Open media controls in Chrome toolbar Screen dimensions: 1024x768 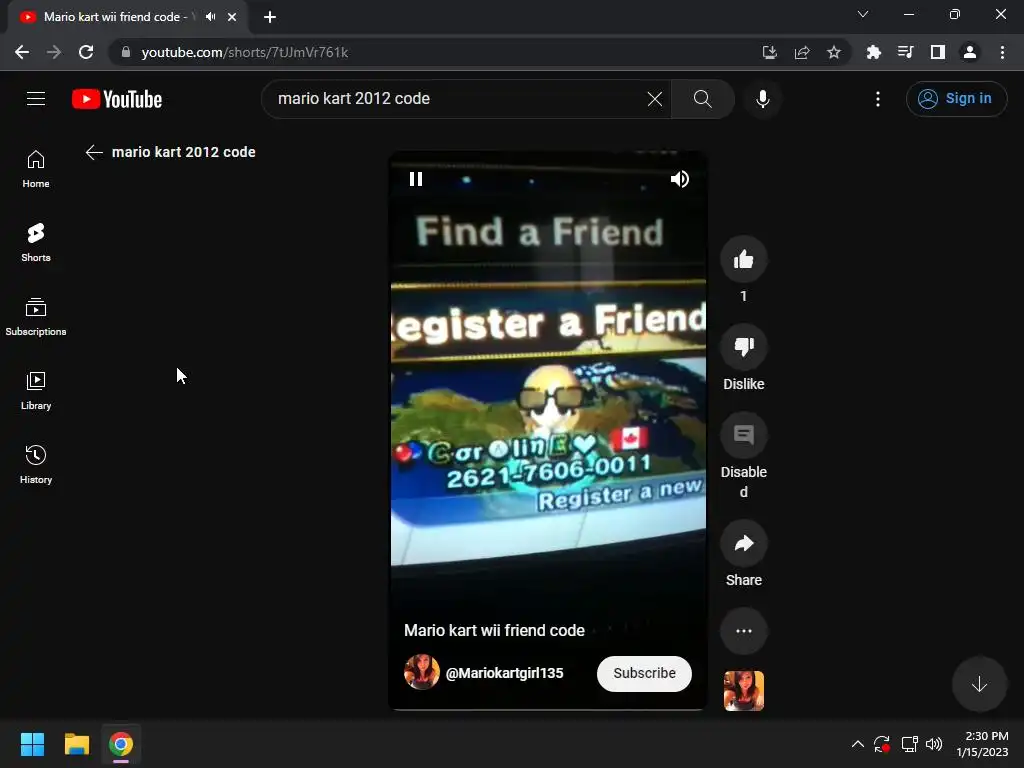pyautogui.click(x=905, y=52)
